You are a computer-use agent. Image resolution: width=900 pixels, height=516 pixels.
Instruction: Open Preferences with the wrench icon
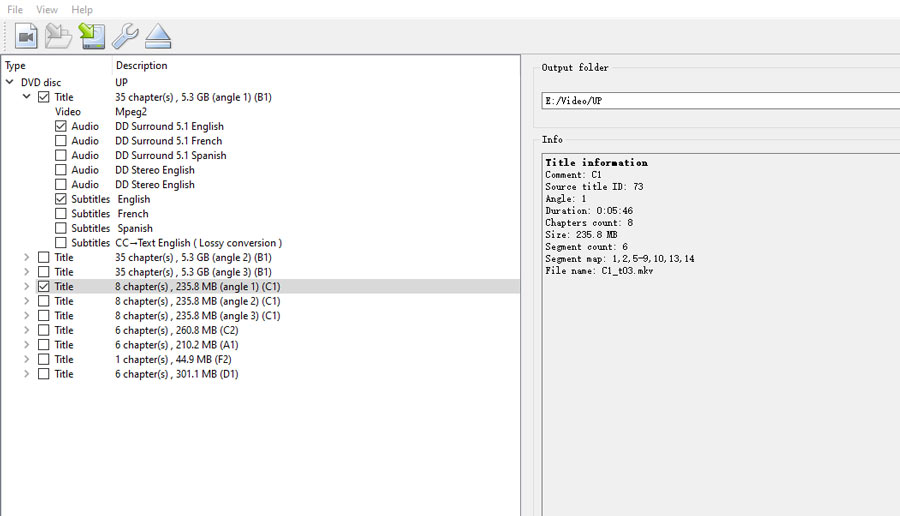point(125,36)
